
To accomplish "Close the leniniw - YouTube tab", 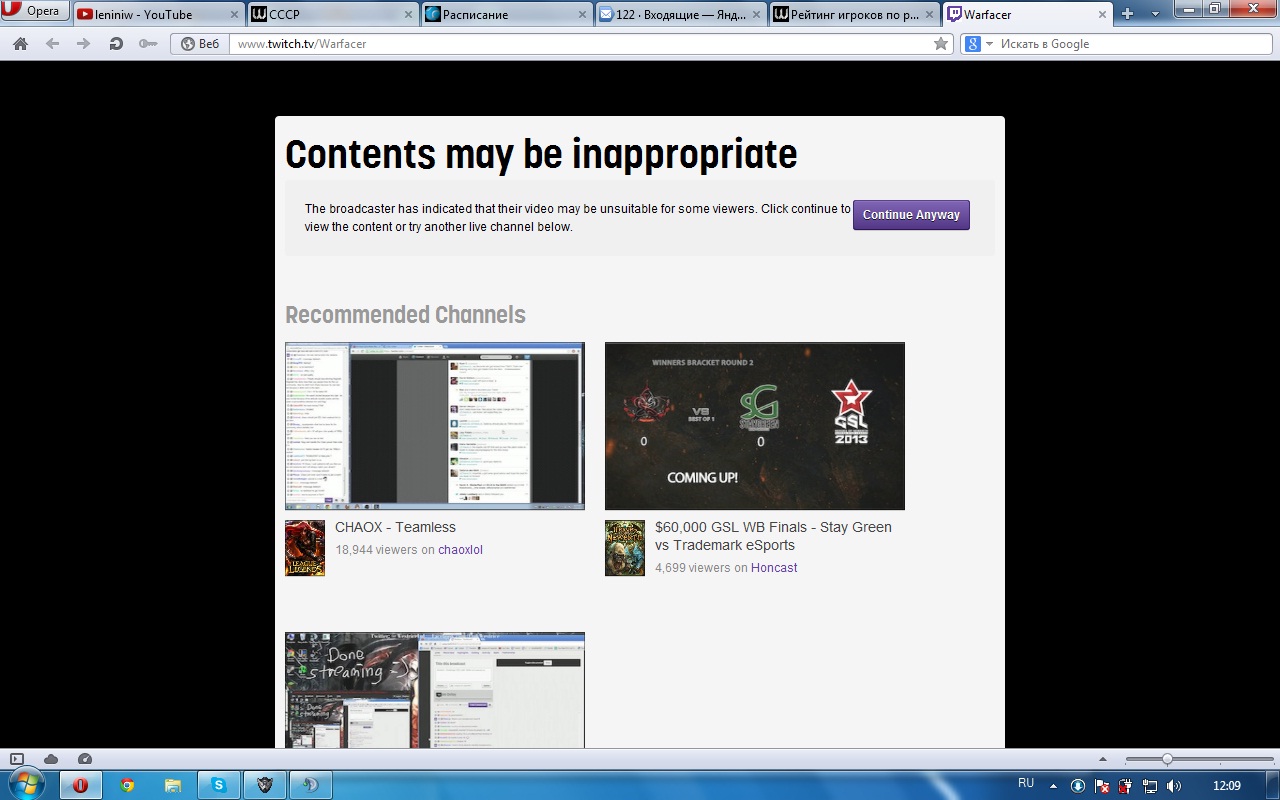I will coord(234,15).
